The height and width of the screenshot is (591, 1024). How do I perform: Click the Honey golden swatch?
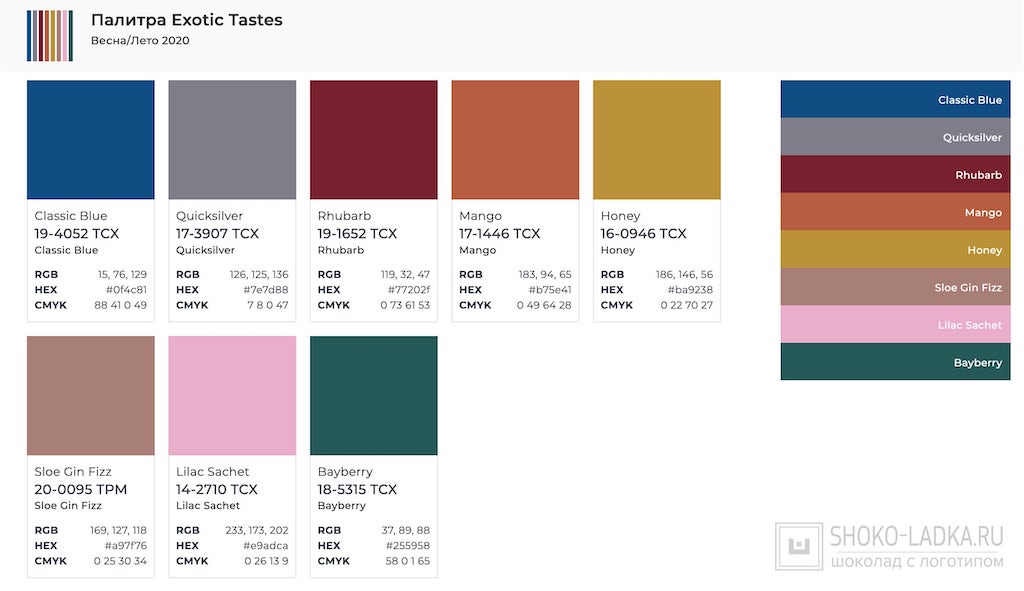[x=657, y=140]
